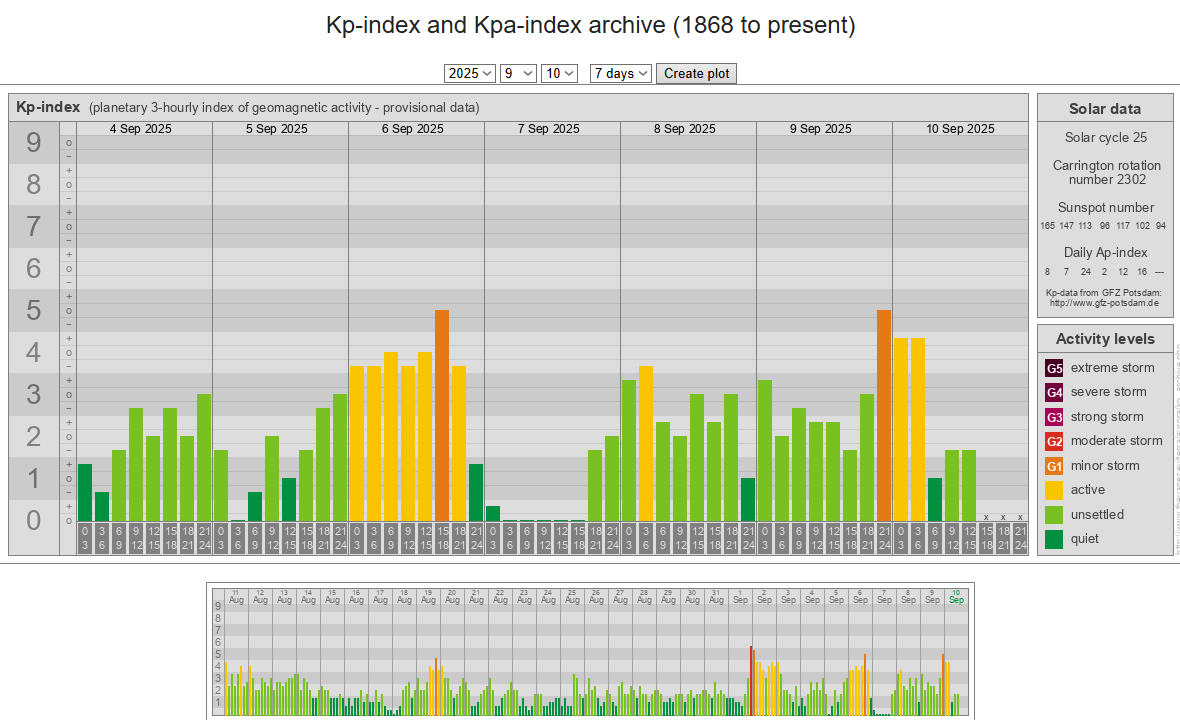Open the day dropdown showing 10
The height and width of the screenshot is (720, 1180).
(x=559, y=73)
